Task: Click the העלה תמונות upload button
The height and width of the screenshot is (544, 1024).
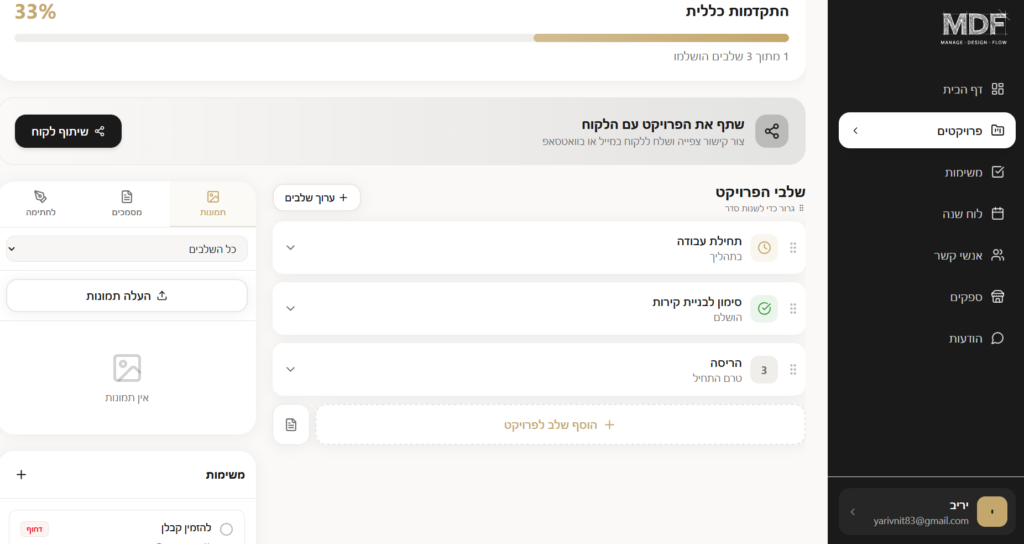Action: click(127, 296)
